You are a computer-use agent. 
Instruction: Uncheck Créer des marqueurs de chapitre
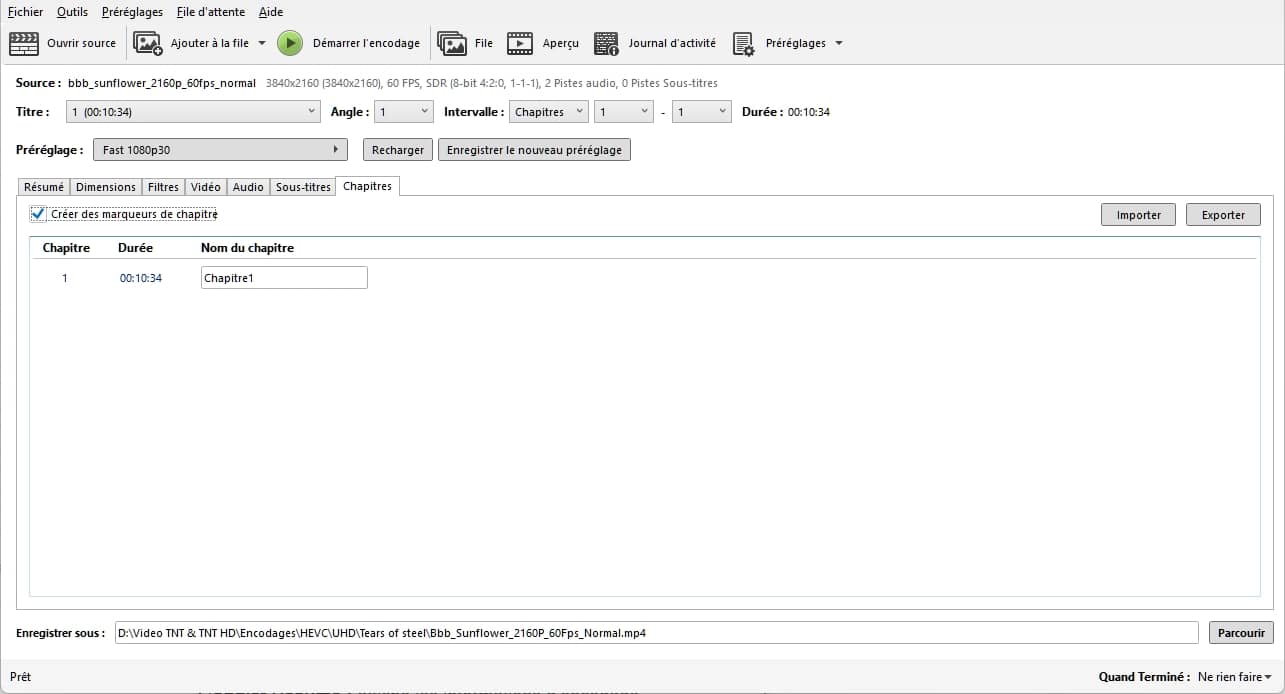click(39, 214)
